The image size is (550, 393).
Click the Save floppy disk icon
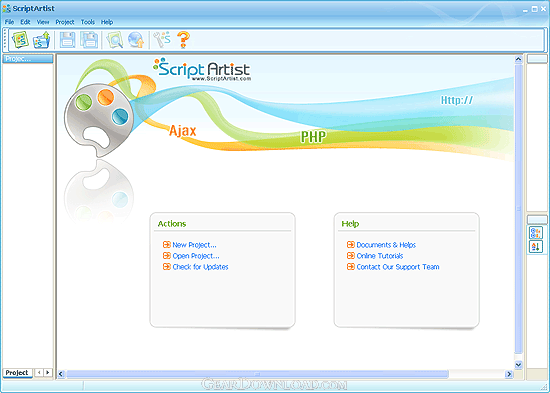[68, 40]
